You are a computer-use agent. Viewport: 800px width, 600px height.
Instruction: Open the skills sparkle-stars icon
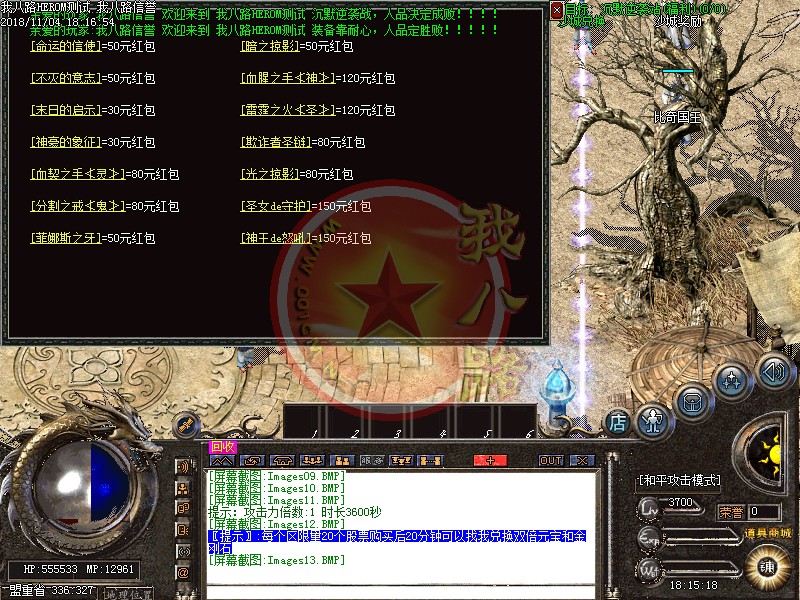click(732, 381)
